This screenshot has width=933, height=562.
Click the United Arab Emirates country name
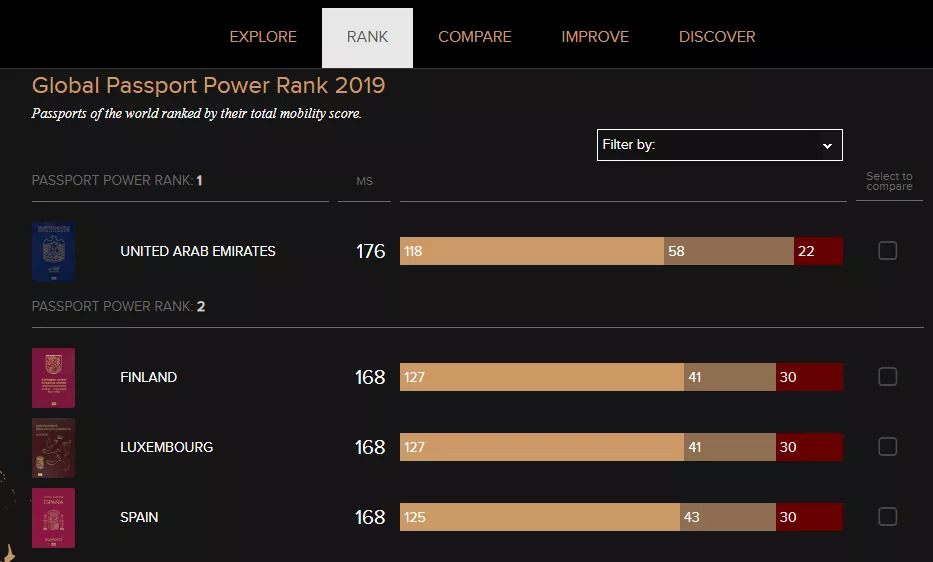(198, 251)
